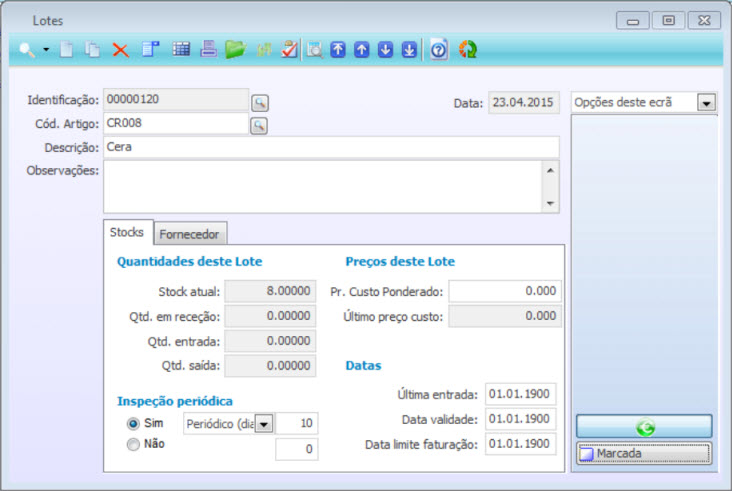Click the faded green arrows toolbar icon
This screenshot has height=491, width=732.
[x=264, y=49]
